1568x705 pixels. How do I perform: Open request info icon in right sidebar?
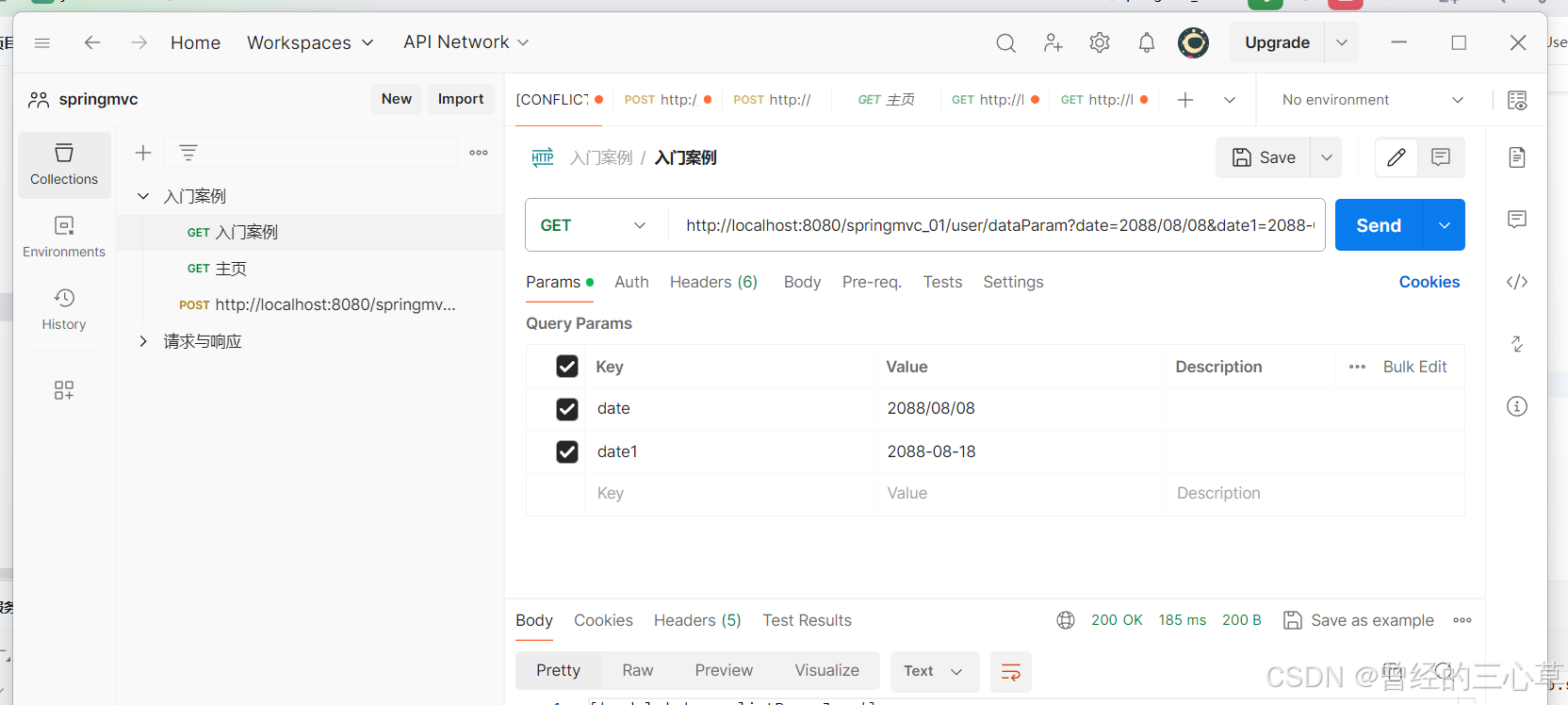[1517, 406]
